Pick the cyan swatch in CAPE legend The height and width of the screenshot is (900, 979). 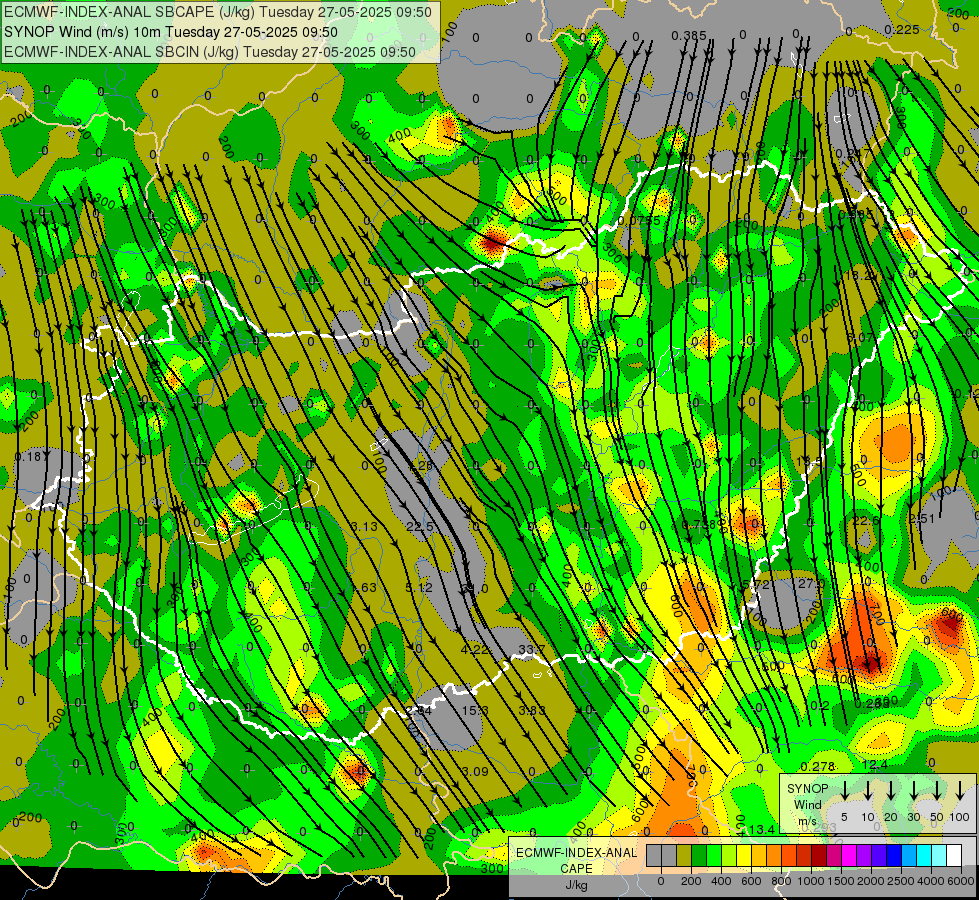tap(923, 855)
